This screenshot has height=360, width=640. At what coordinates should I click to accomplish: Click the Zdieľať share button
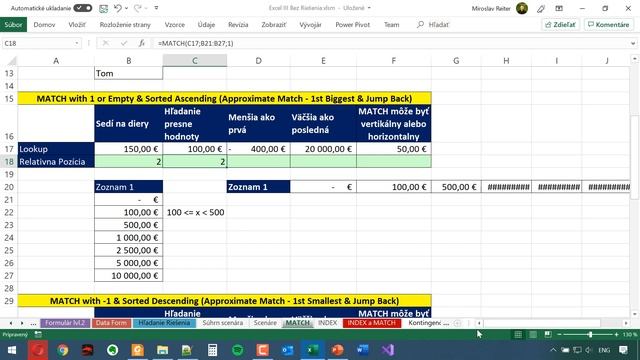(560, 24)
